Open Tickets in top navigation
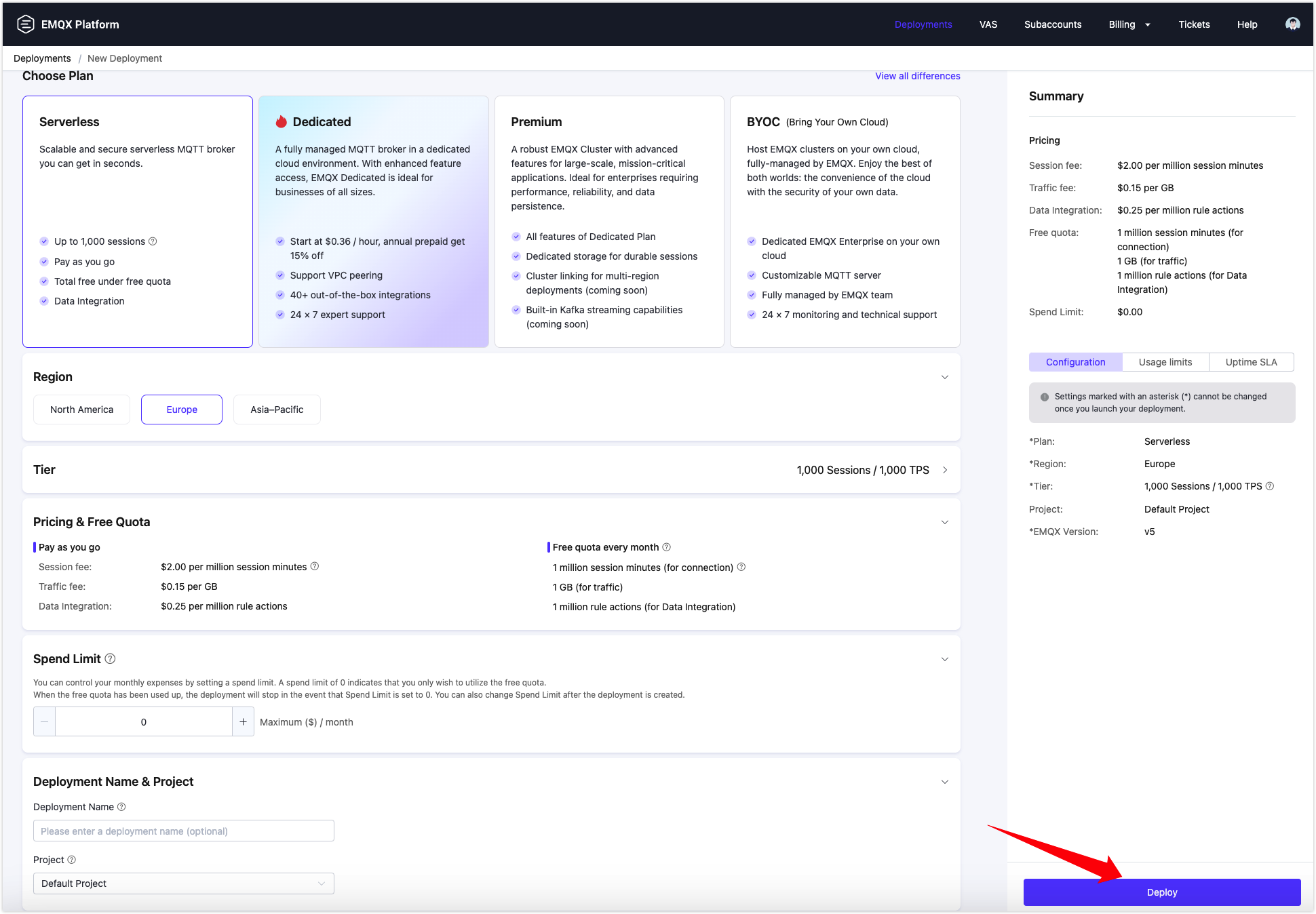This screenshot has width=1316, height=914. [1194, 24]
